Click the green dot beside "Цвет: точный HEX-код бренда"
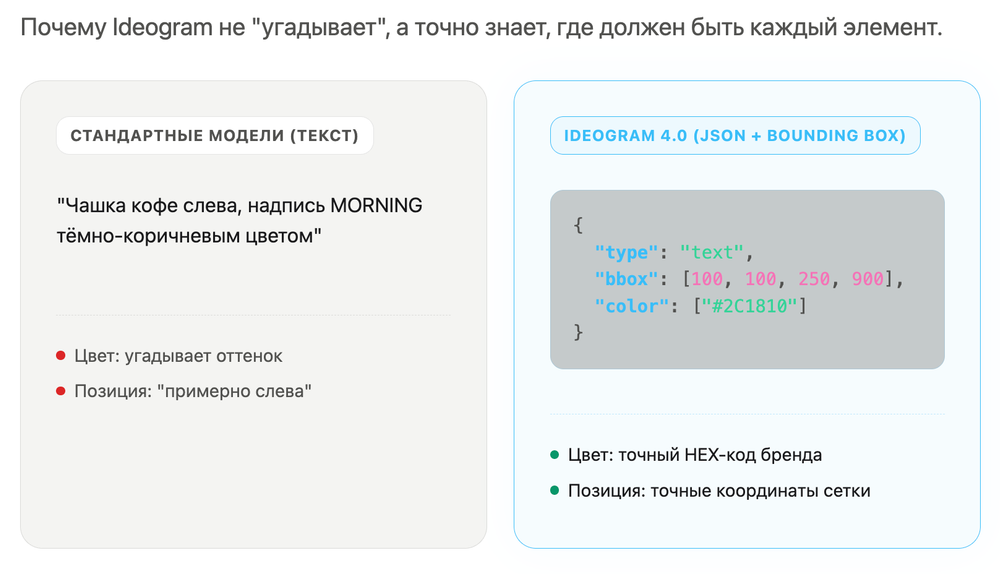The height and width of the screenshot is (574, 1000). (554, 455)
